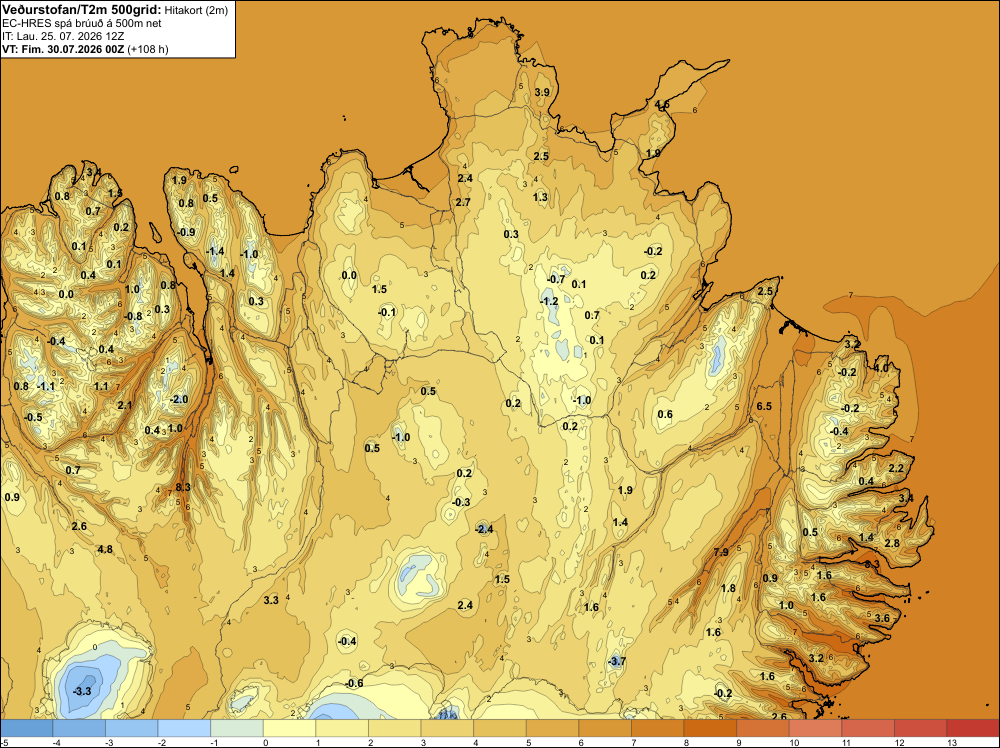Click the 2.1 temperature value
This screenshot has width=1000, height=748.
pyautogui.click(x=124, y=405)
